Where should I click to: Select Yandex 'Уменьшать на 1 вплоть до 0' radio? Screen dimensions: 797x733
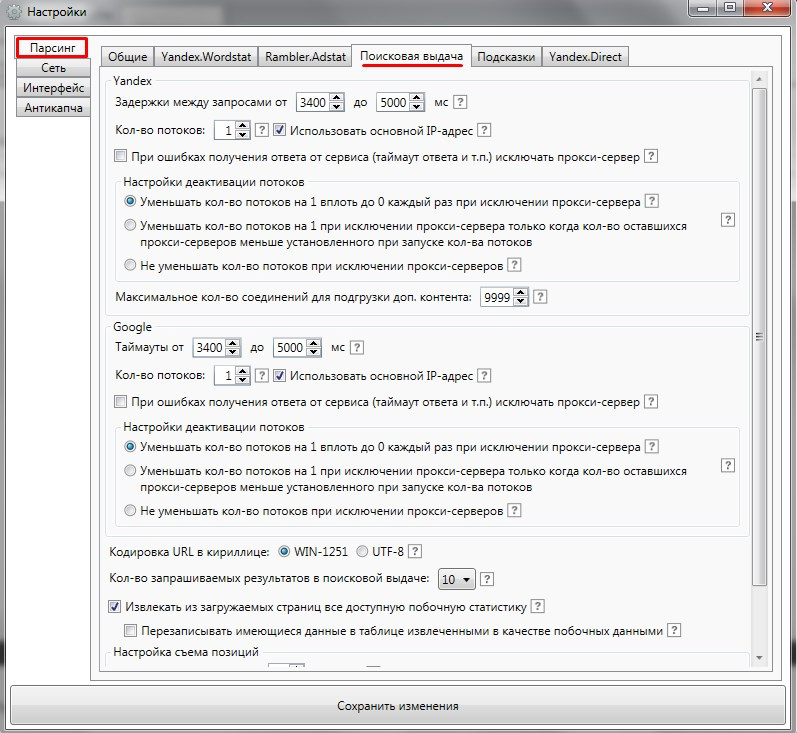click(130, 201)
